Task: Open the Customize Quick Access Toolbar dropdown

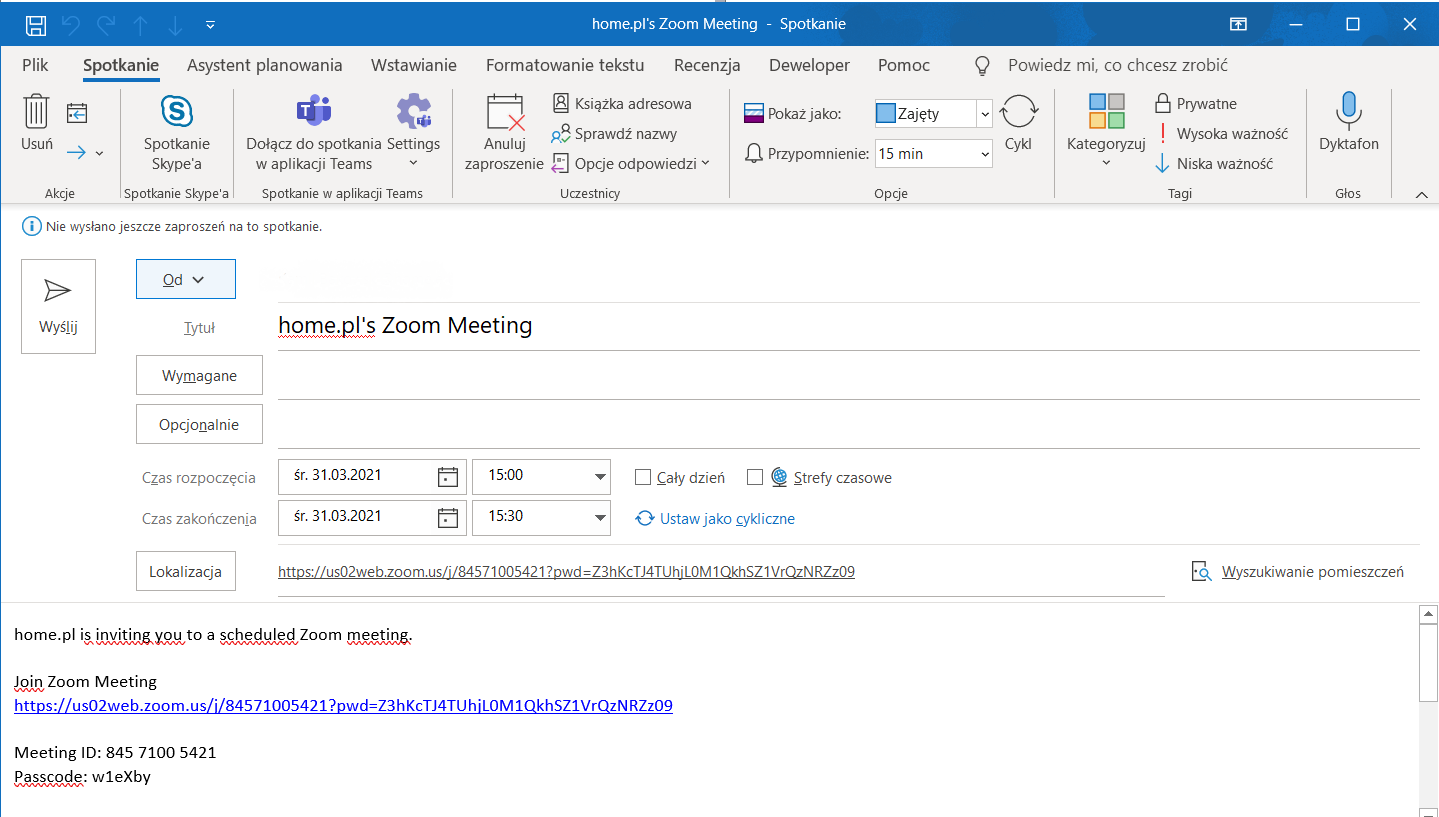Action: (x=210, y=24)
